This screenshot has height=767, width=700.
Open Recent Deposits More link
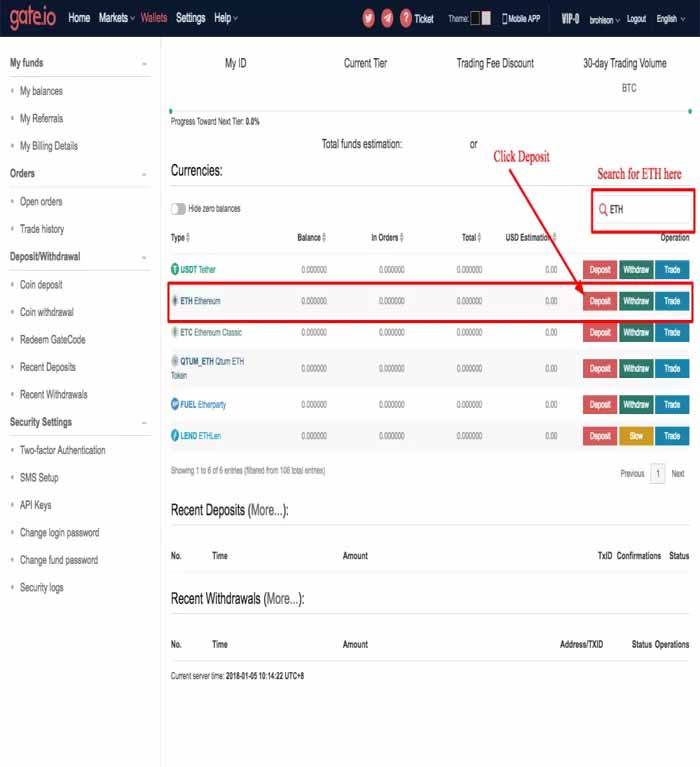click(x=267, y=510)
